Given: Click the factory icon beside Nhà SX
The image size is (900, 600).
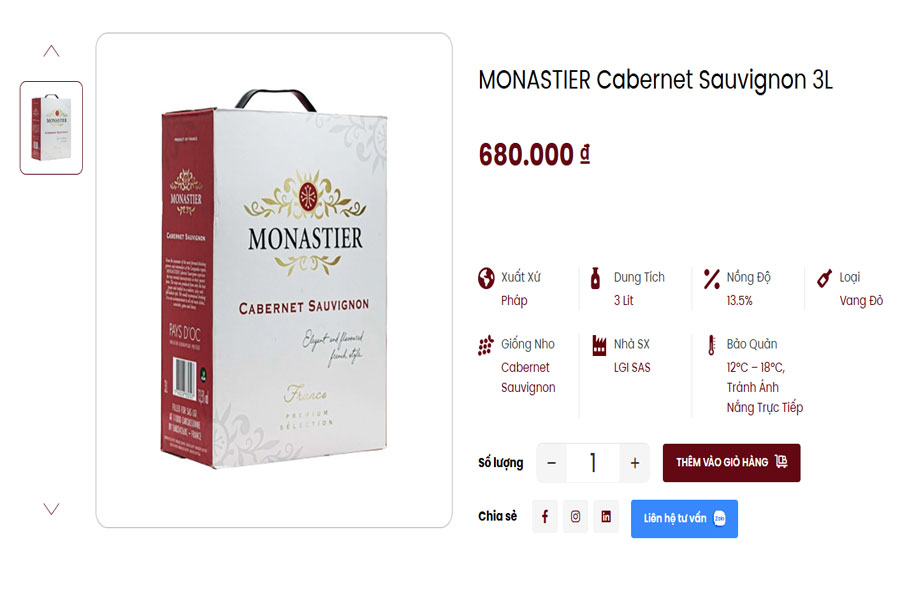Looking at the screenshot, I should click(599, 345).
